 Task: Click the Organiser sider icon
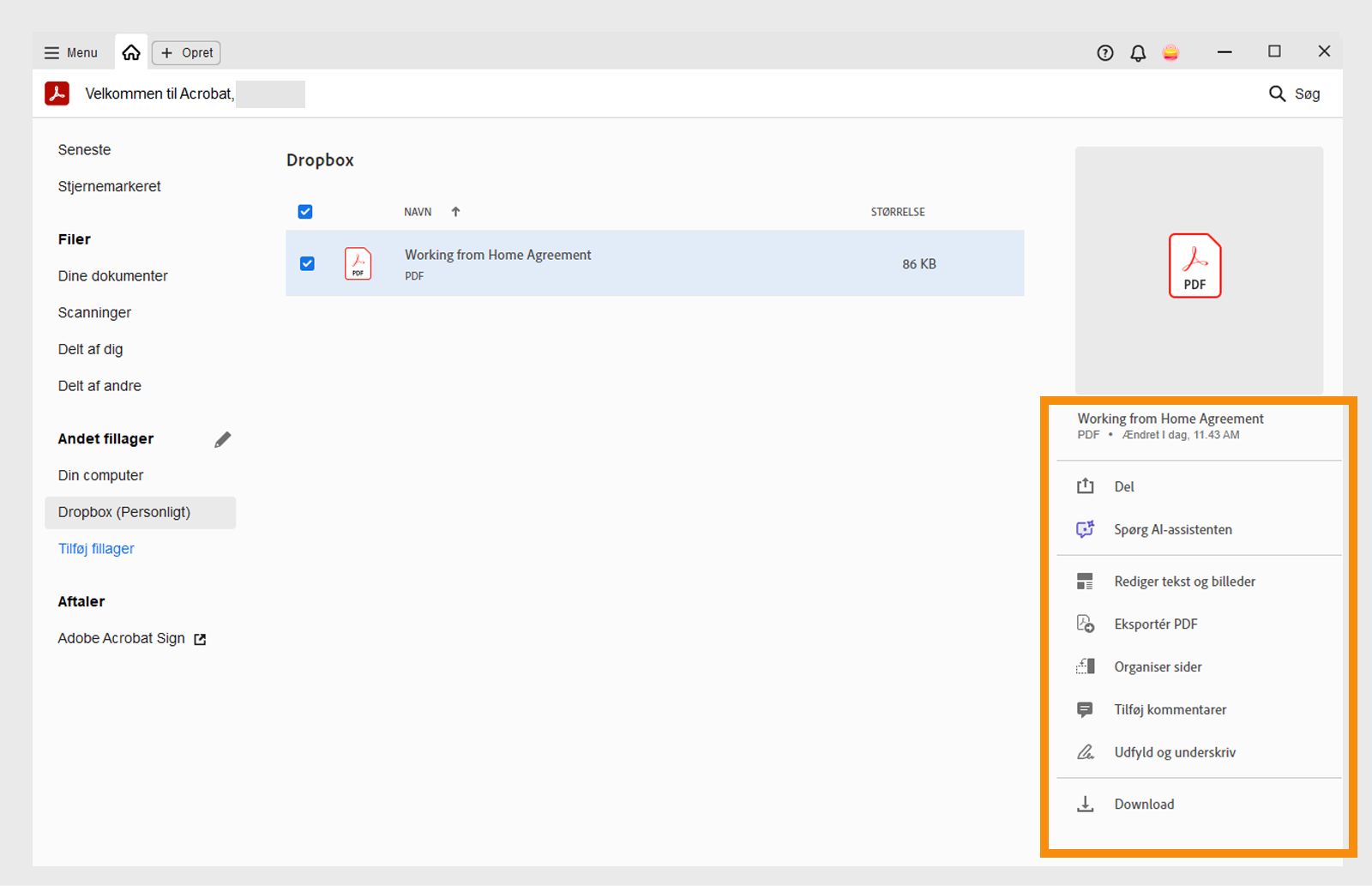coord(1086,666)
